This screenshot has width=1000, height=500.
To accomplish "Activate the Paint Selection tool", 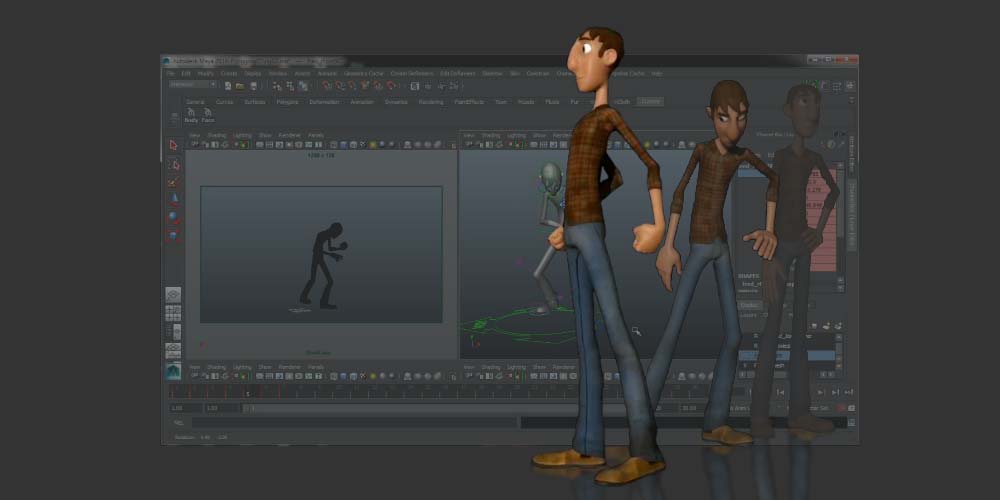I will [x=173, y=181].
